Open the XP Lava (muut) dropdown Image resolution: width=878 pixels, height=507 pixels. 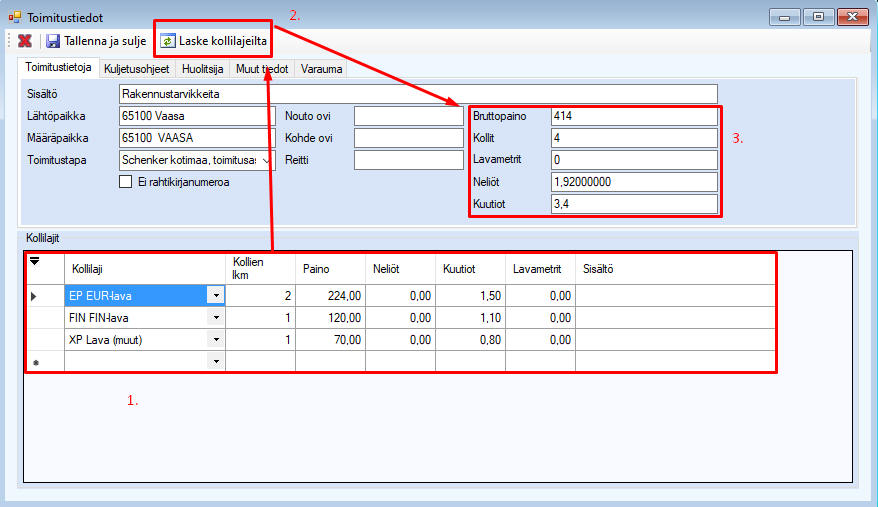[215, 339]
